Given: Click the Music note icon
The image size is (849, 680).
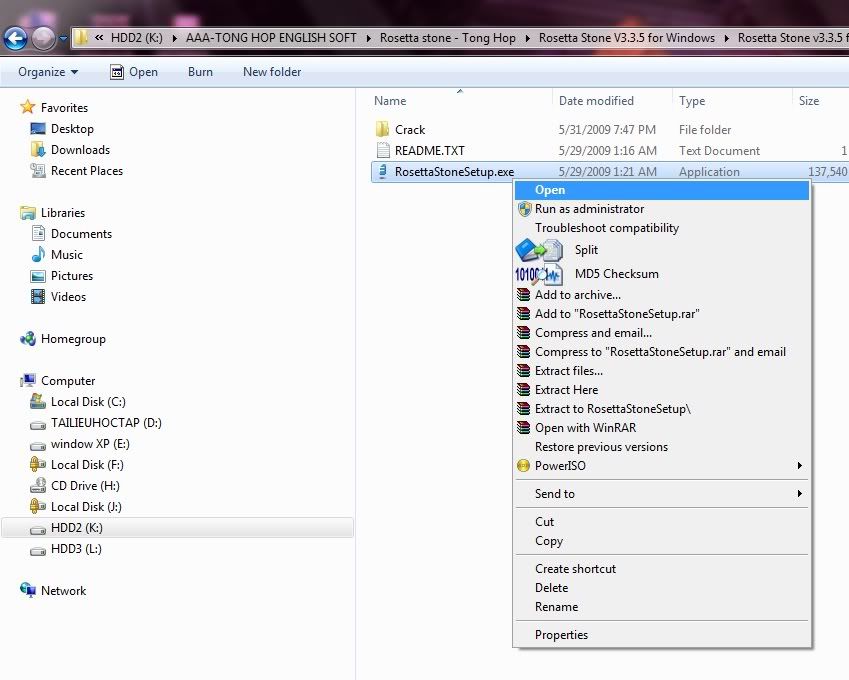Looking at the screenshot, I should pyautogui.click(x=38, y=254).
